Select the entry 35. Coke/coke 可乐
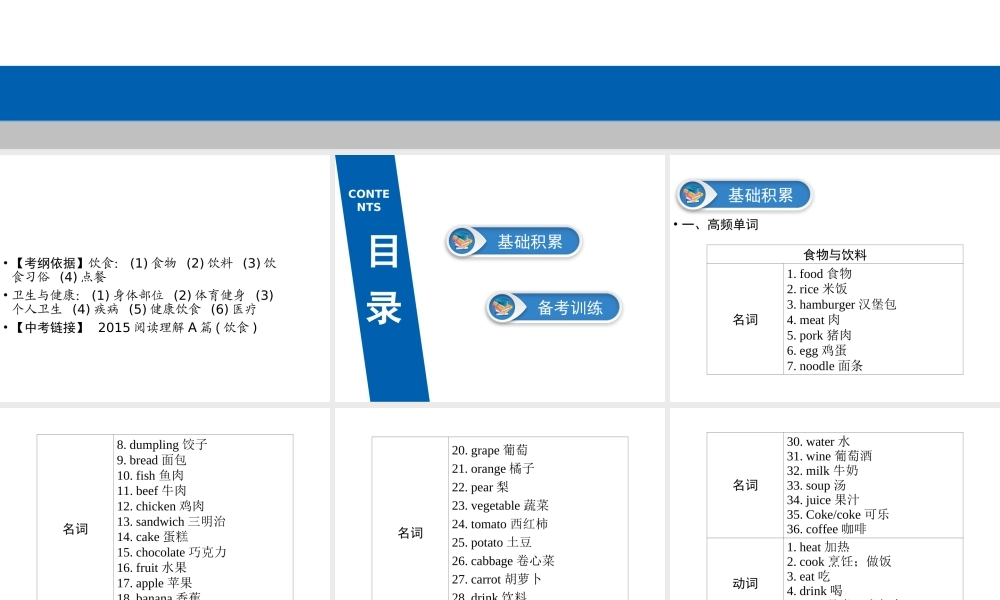Image resolution: width=1000 pixels, height=600 pixels. (838, 515)
